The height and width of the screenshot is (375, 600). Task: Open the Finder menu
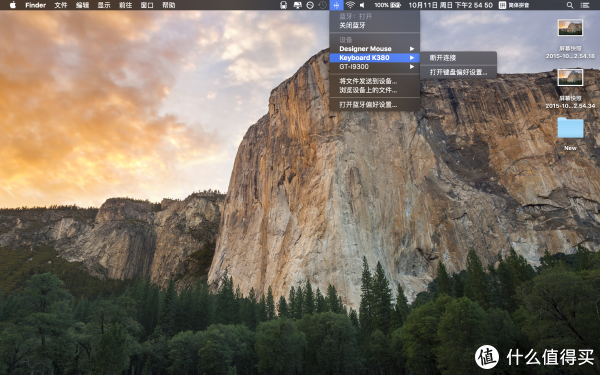coord(36,5)
